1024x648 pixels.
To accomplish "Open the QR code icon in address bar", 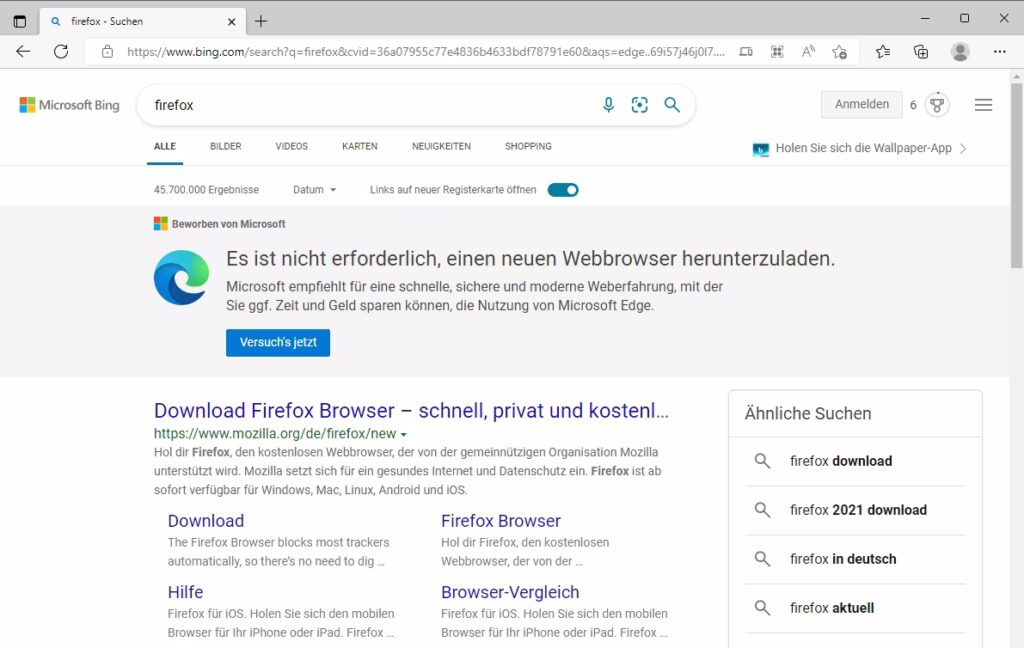I will [x=777, y=52].
